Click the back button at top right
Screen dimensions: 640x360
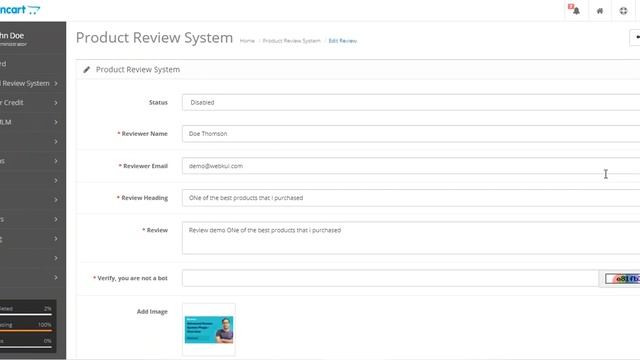point(635,38)
